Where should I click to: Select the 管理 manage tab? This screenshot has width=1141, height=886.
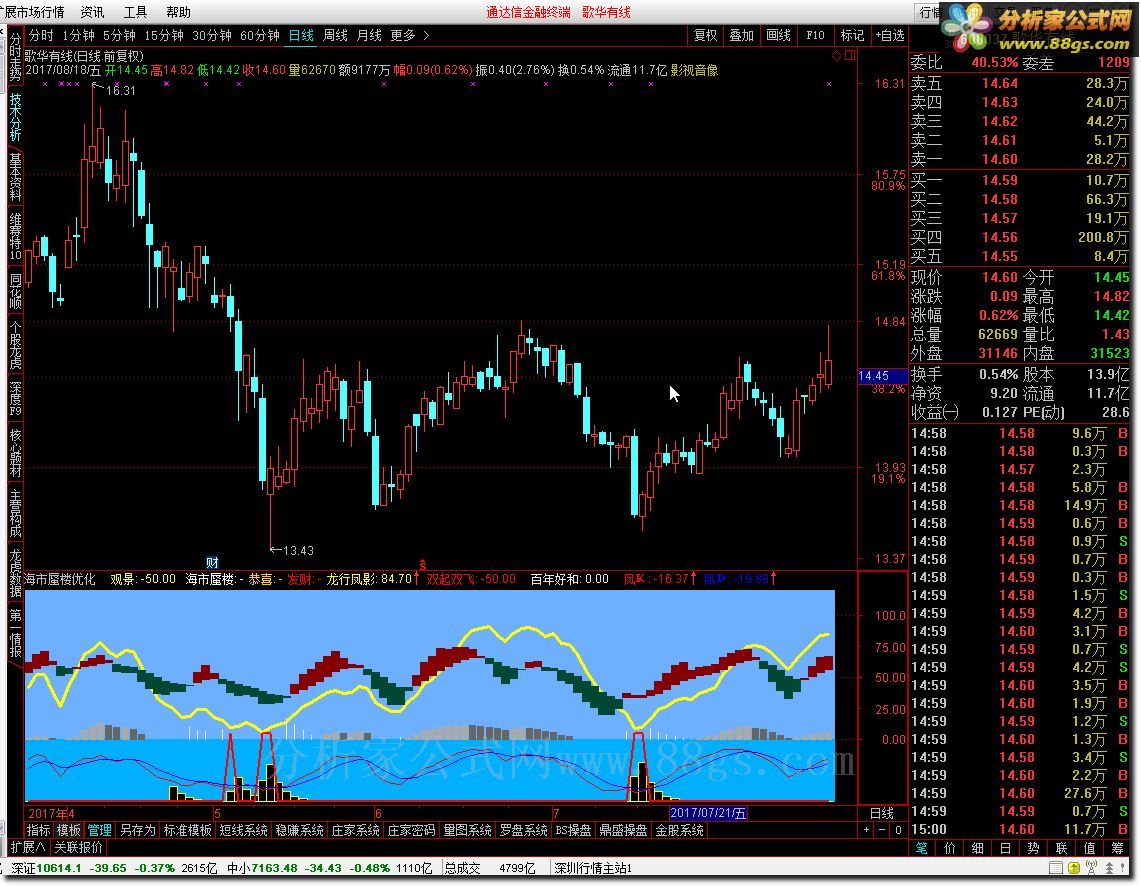99,830
